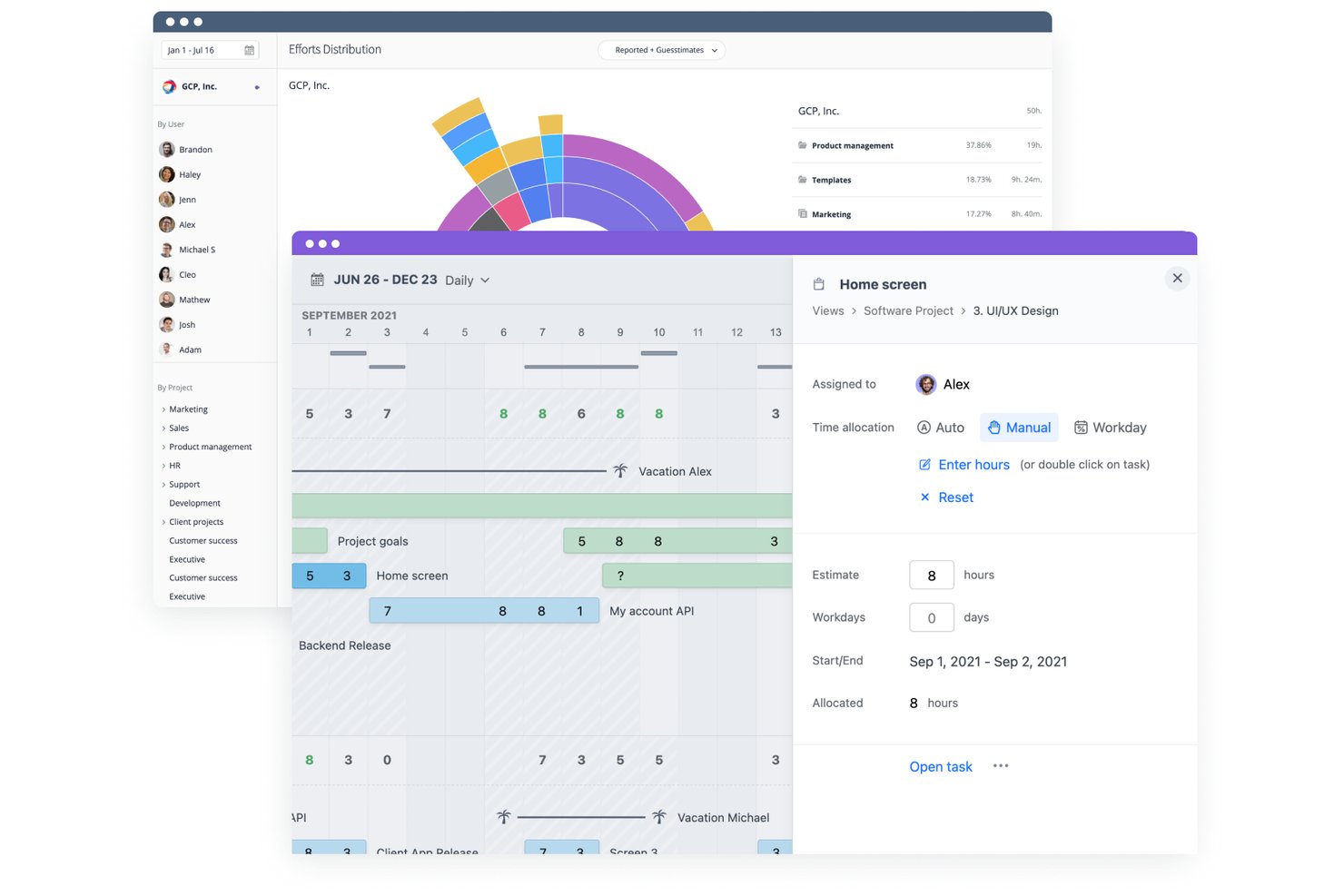Click the Software Project breadcrumb
The height and width of the screenshot is (896, 1344).
click(x=908, y=310)
